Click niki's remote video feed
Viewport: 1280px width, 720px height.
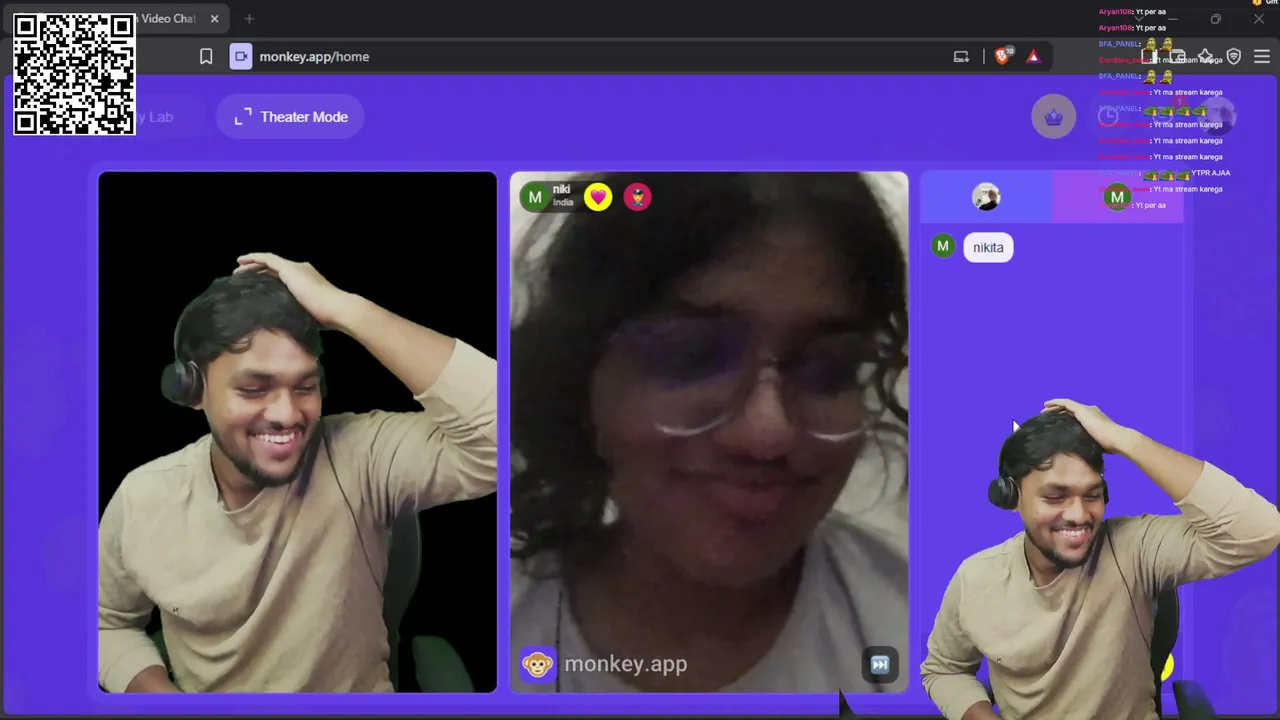[x=709, y=432]
